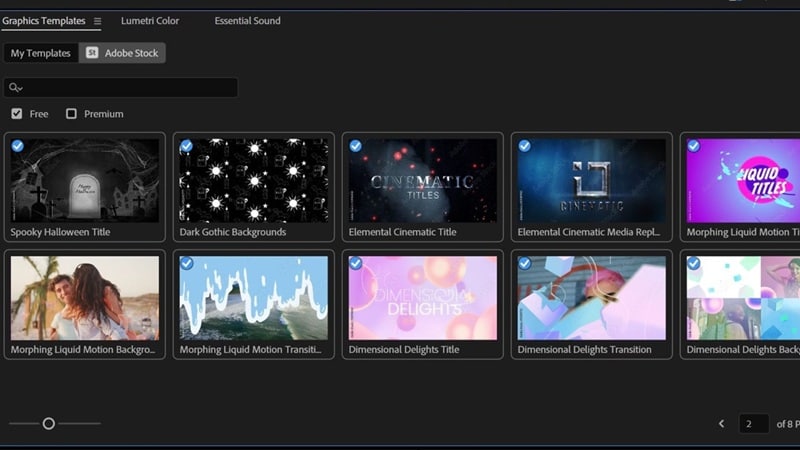This screenshot has height=450, width=800.
Task: Enable the Premium filter checkbox
Action: click(71, 113)
